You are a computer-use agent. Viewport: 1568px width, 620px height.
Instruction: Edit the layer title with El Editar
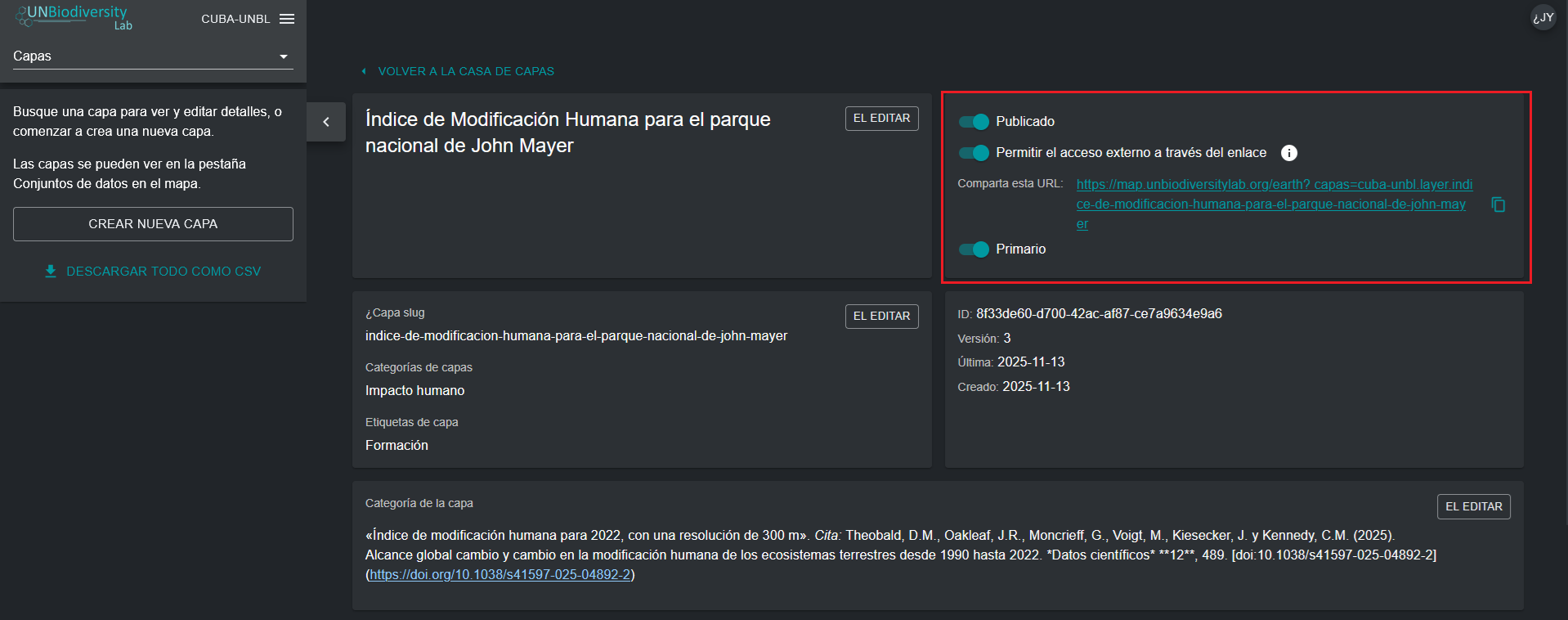(x=881, y=119)
